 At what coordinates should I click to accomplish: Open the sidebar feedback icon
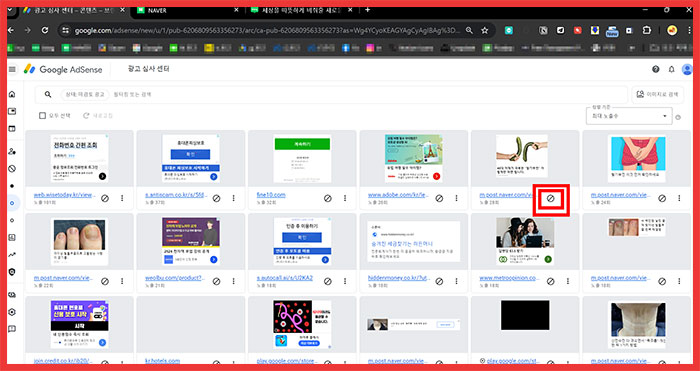12,329
